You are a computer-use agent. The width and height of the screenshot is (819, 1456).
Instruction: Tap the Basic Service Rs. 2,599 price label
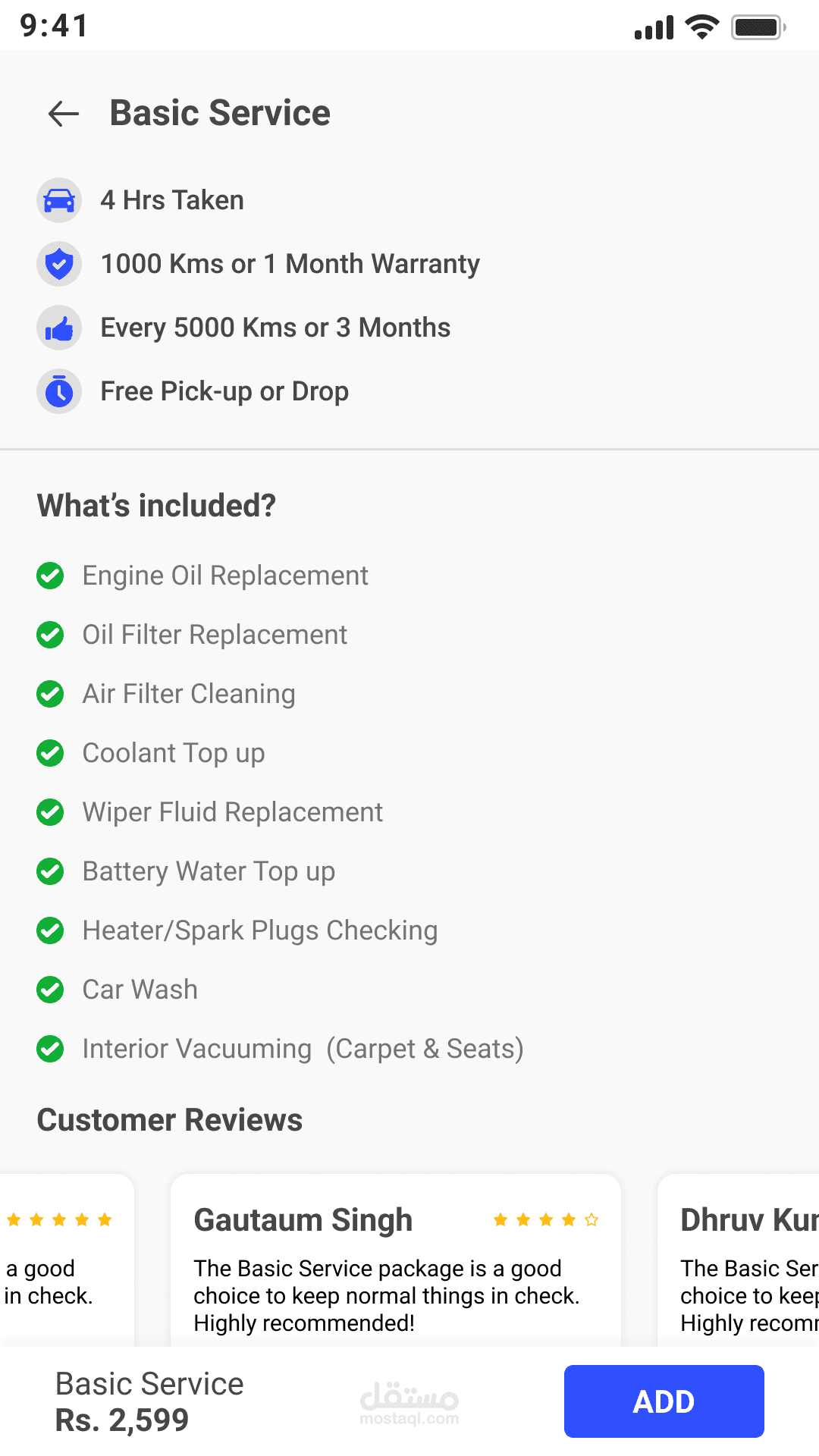149,1401
